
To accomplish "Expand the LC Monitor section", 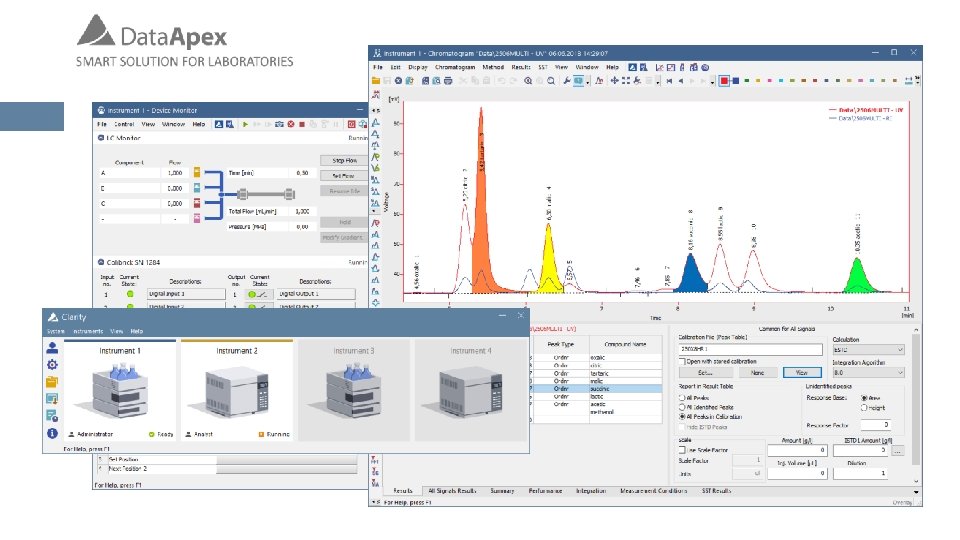I will tap(100, 138).
